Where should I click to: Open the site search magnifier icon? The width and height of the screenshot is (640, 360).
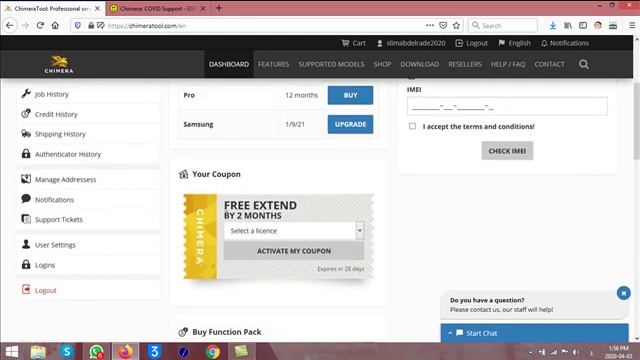pyautogui.click(x=584, y=64)
